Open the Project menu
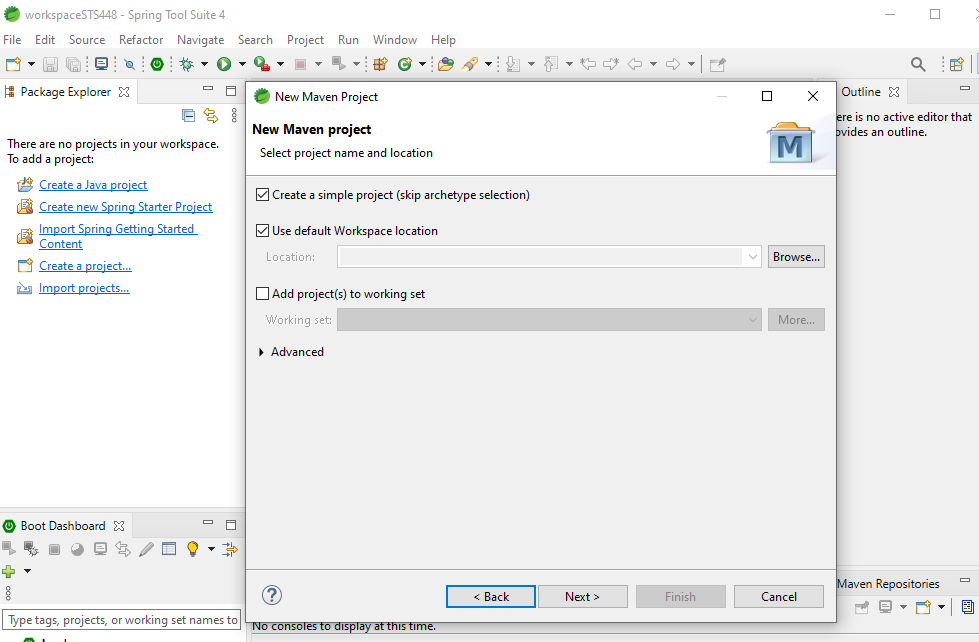This screenshot has height=642, width=979. point(305,40)
